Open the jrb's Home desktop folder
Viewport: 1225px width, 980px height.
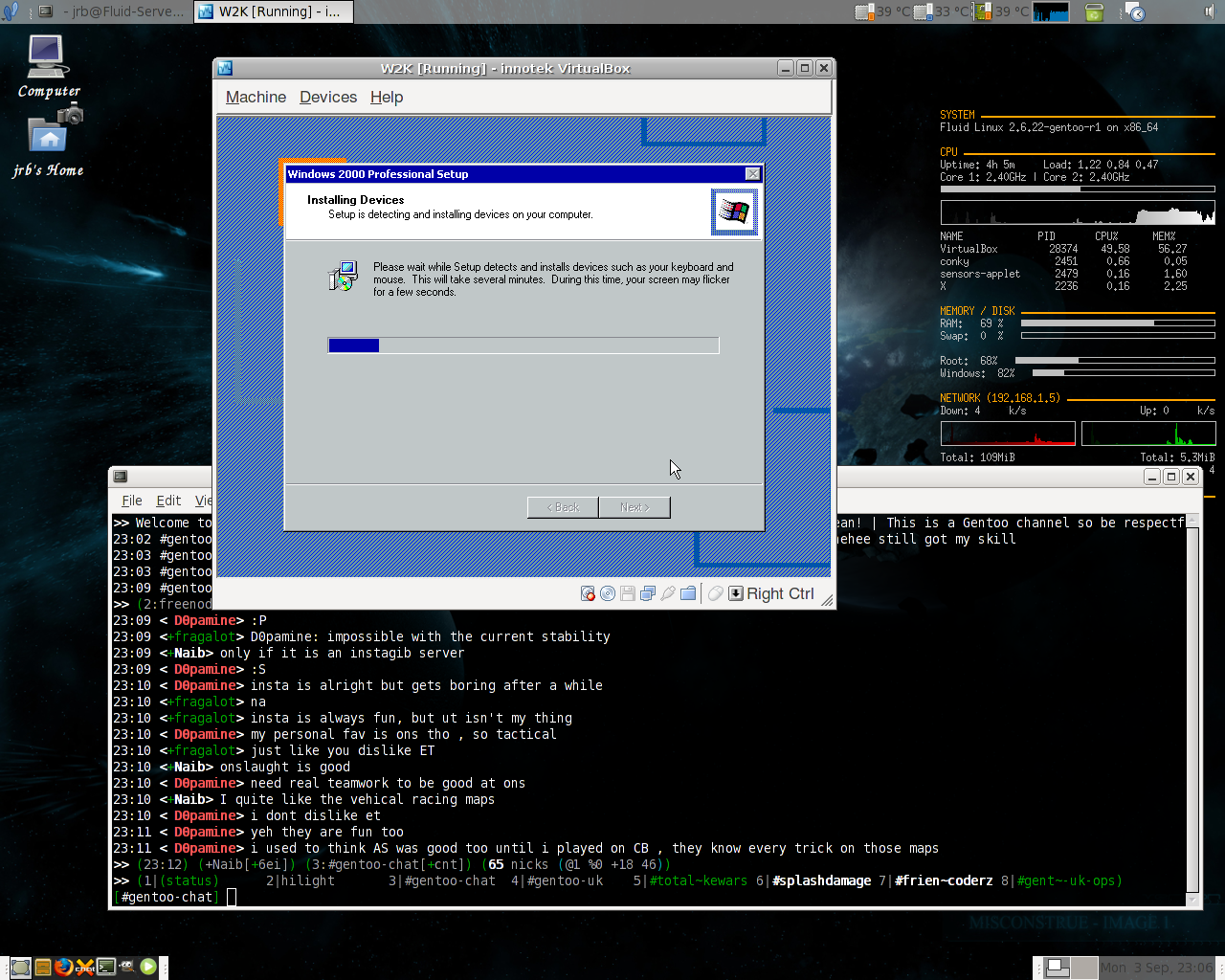coord(48,143)
